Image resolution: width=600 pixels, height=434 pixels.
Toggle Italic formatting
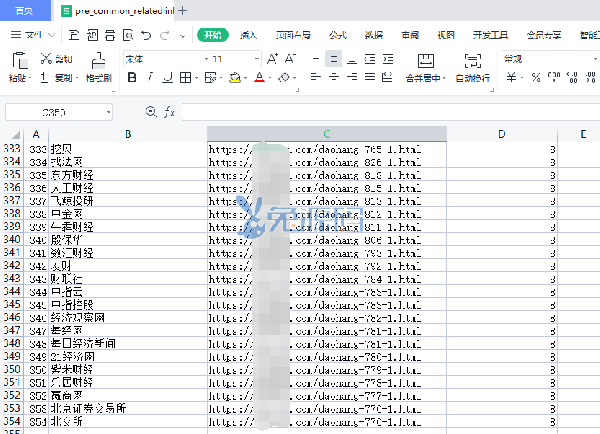[150, 78]
